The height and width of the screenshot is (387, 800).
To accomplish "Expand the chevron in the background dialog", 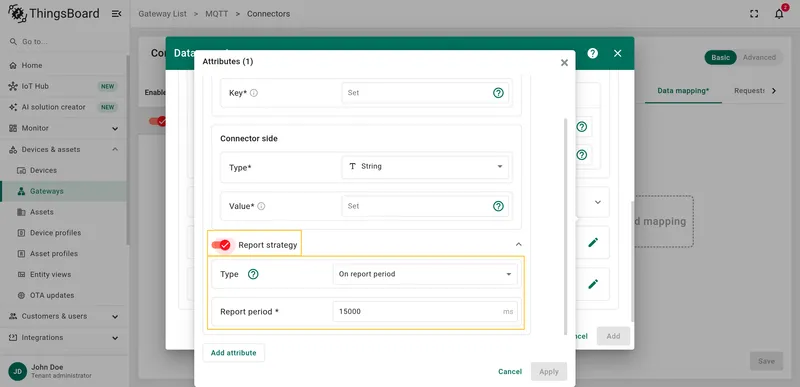I will coord(598,202).
